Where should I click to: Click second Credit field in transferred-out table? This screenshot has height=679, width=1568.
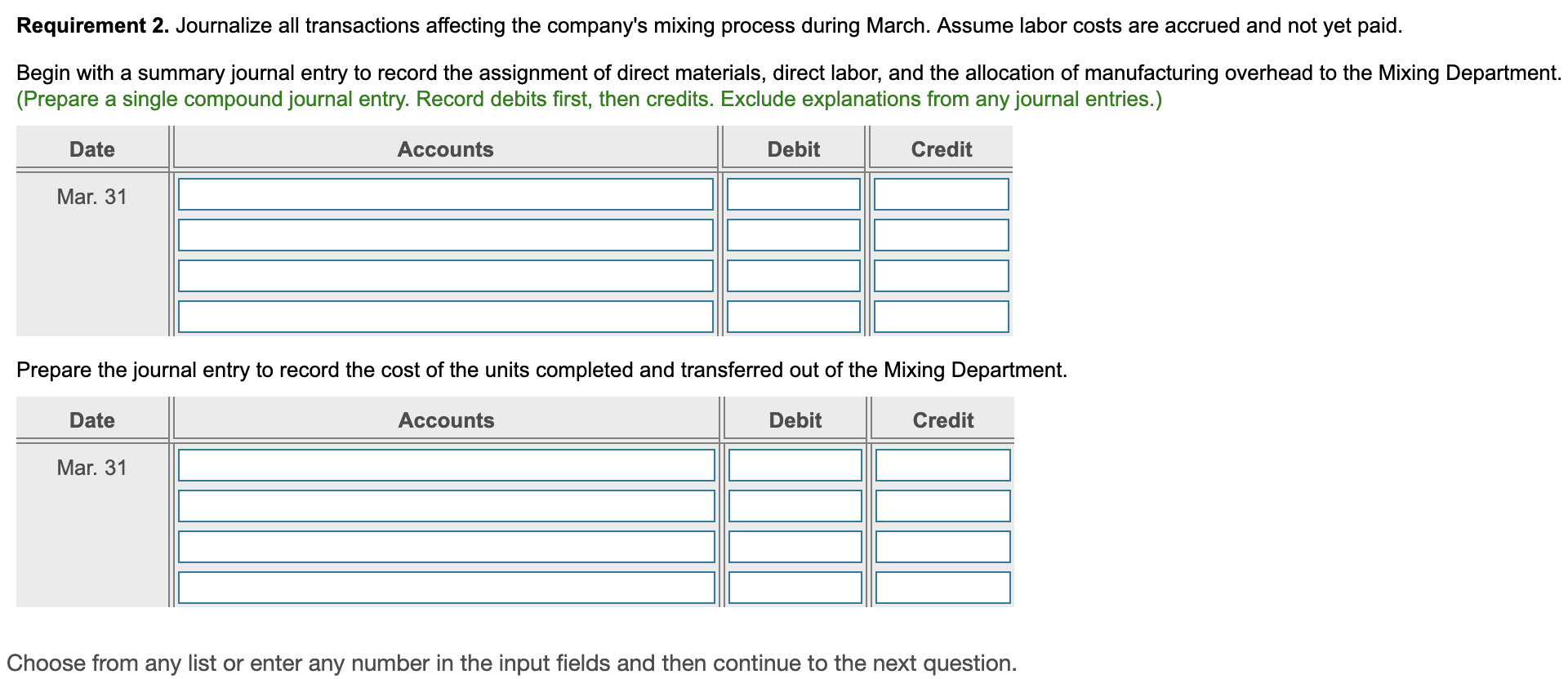click(x=943, y=506)
